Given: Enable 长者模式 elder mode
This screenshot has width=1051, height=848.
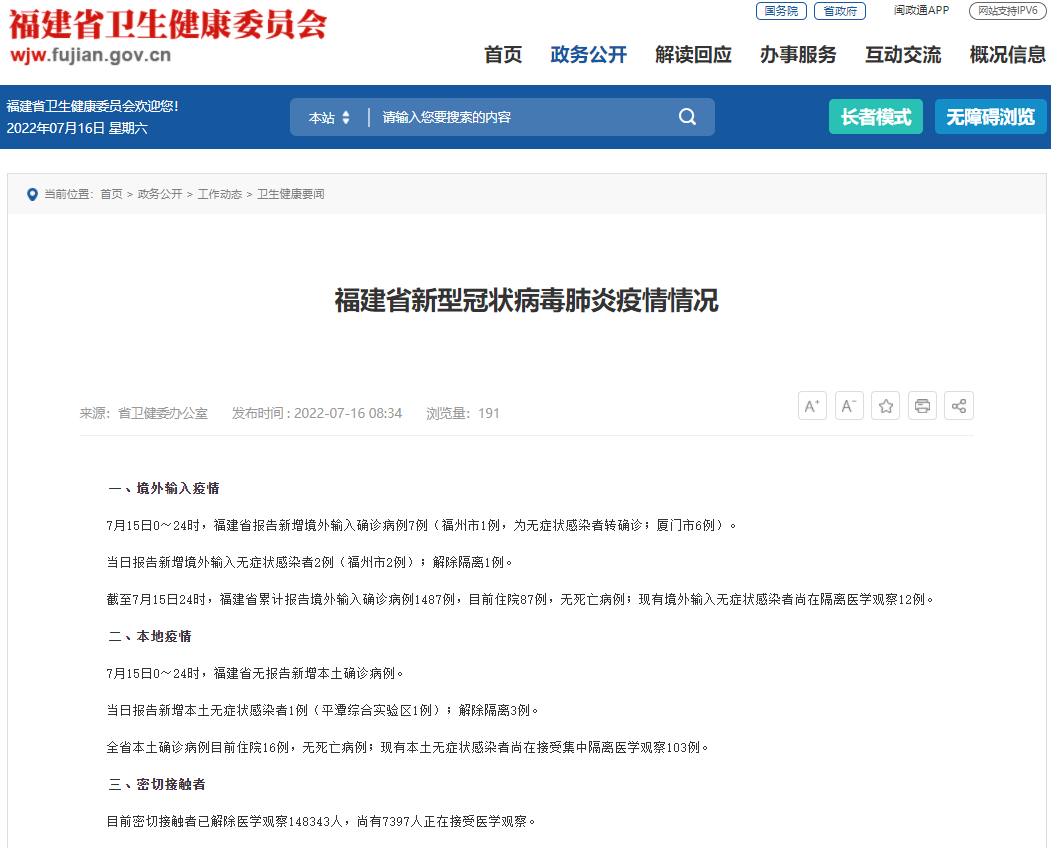Looking at the screenshot, I should pos(875,116).
